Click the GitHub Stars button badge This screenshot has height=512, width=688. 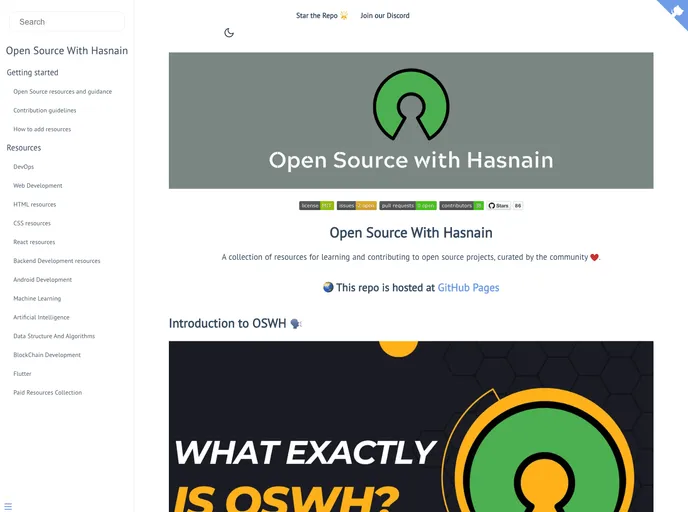click(498, 206)
